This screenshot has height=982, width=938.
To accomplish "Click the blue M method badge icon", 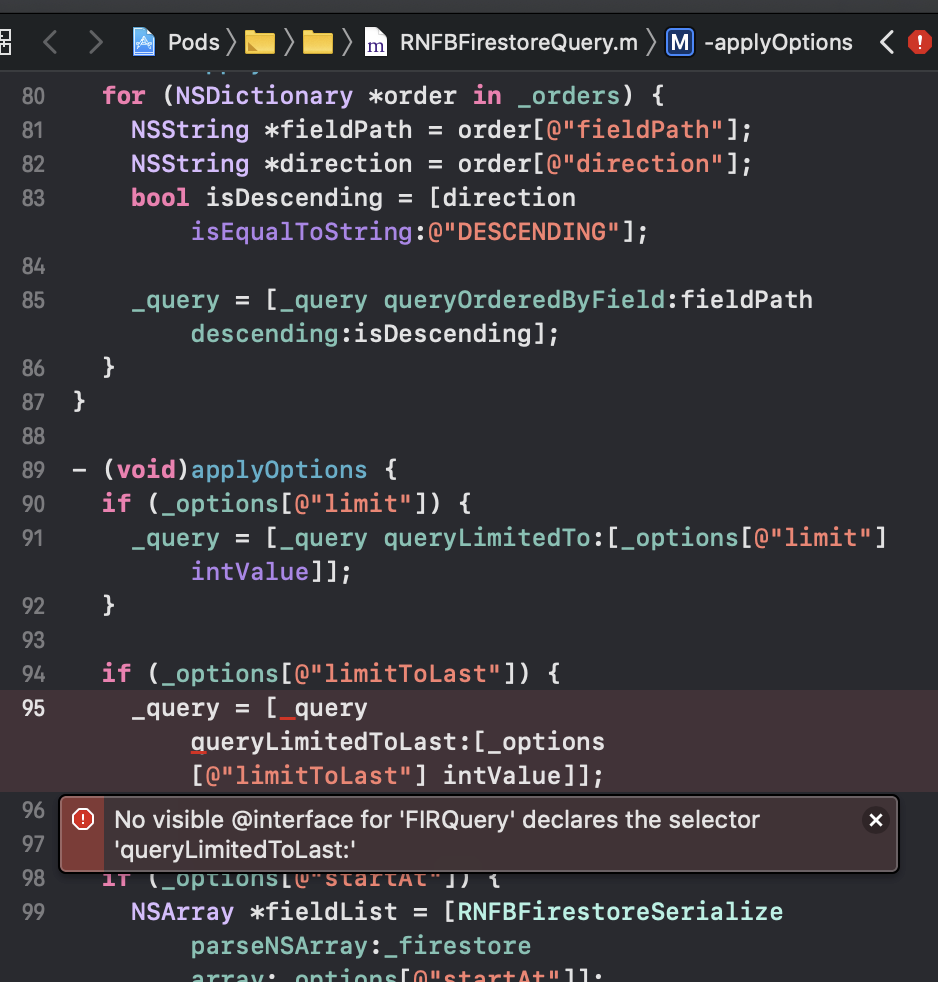I will click(680, 42).
